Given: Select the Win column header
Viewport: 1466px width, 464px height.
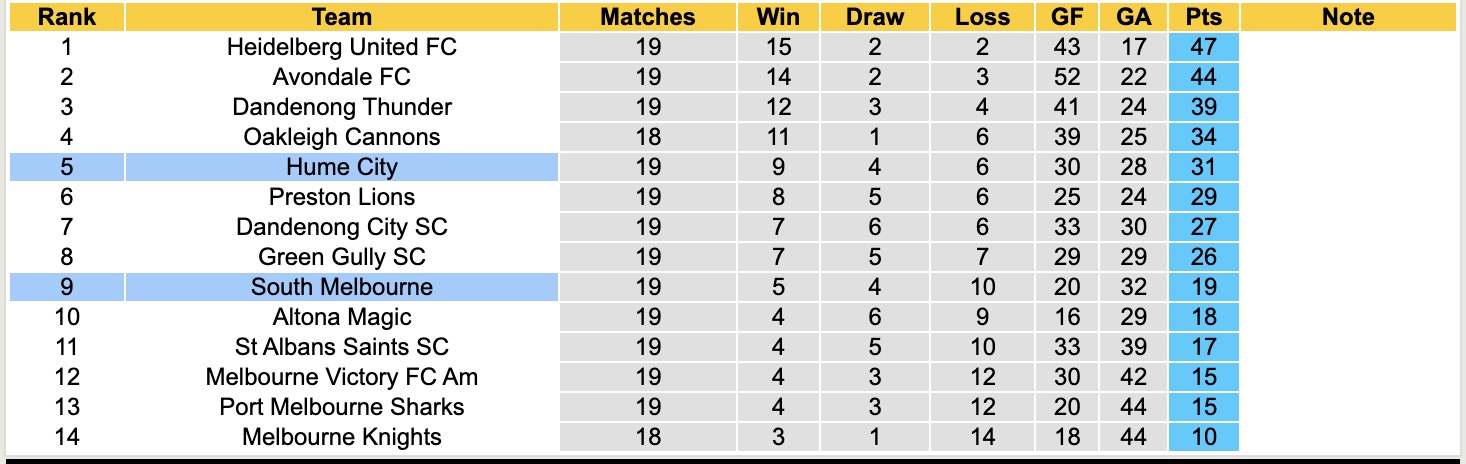Looking at the screenshot, I should pos(777,17).
